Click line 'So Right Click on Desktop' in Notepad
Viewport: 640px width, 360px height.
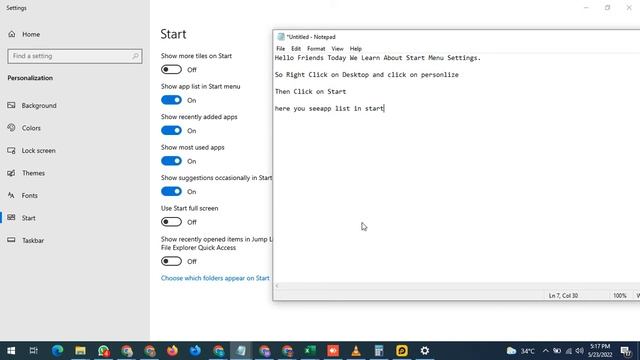pyautogui.click(x=367, y=75)
